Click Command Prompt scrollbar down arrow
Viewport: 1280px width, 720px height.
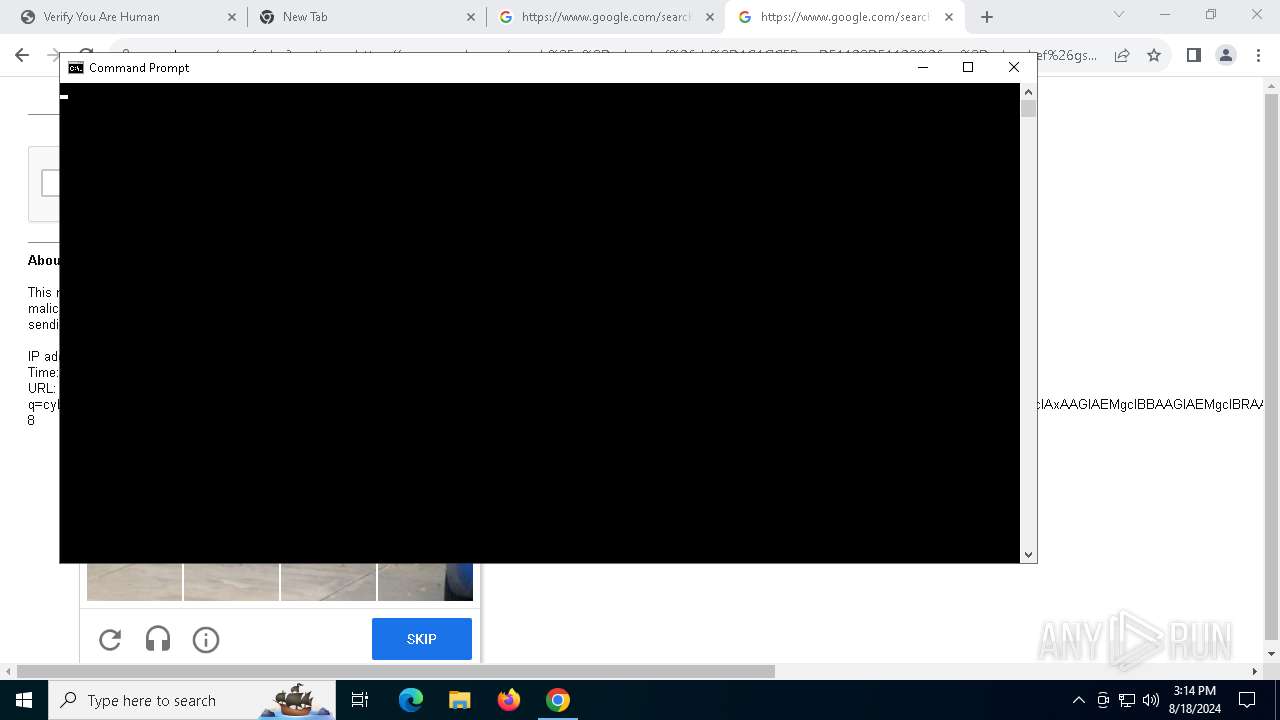click(x=1028, y=555)
